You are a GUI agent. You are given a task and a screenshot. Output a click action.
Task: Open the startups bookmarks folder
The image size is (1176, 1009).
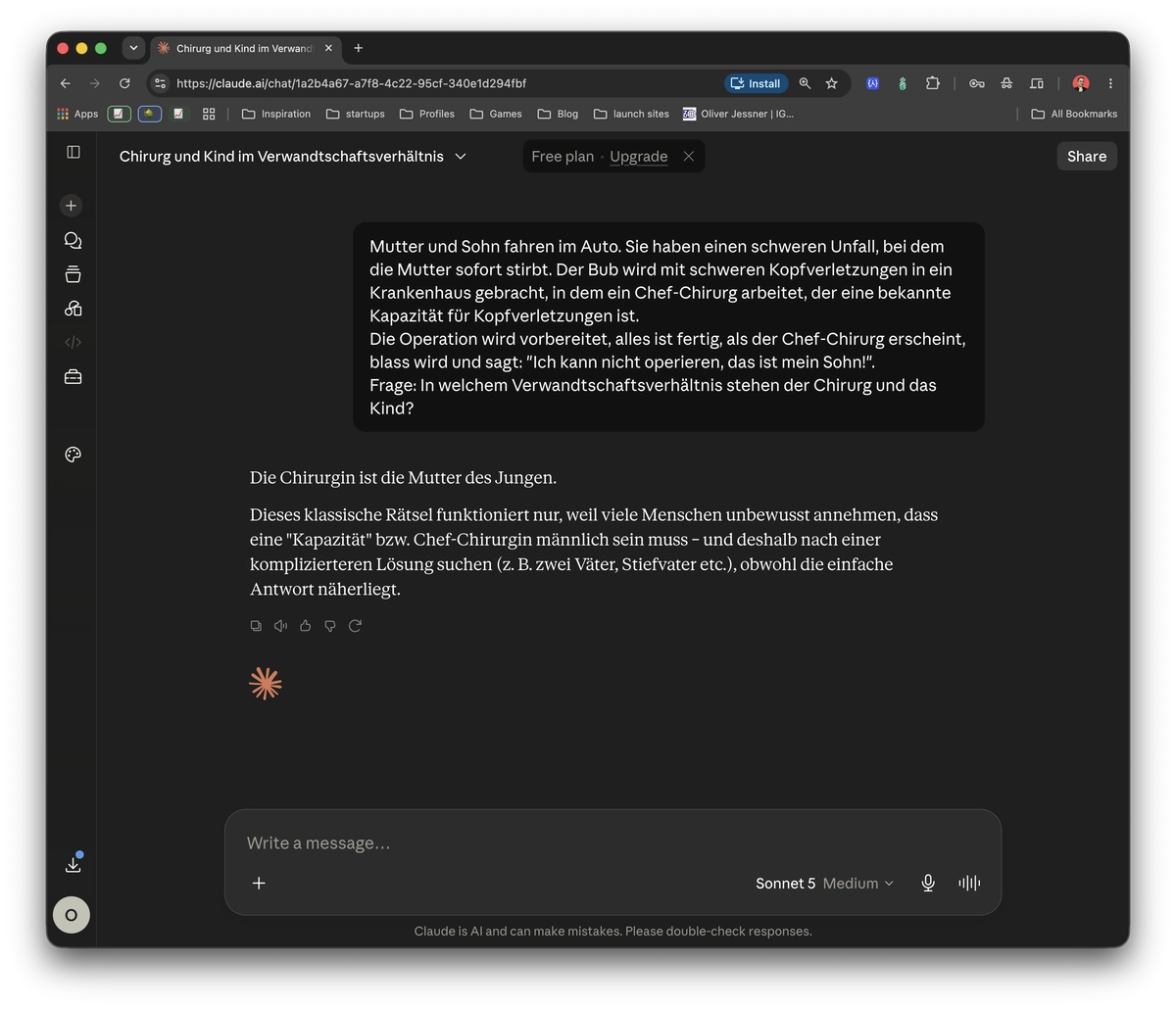(356, 114)
